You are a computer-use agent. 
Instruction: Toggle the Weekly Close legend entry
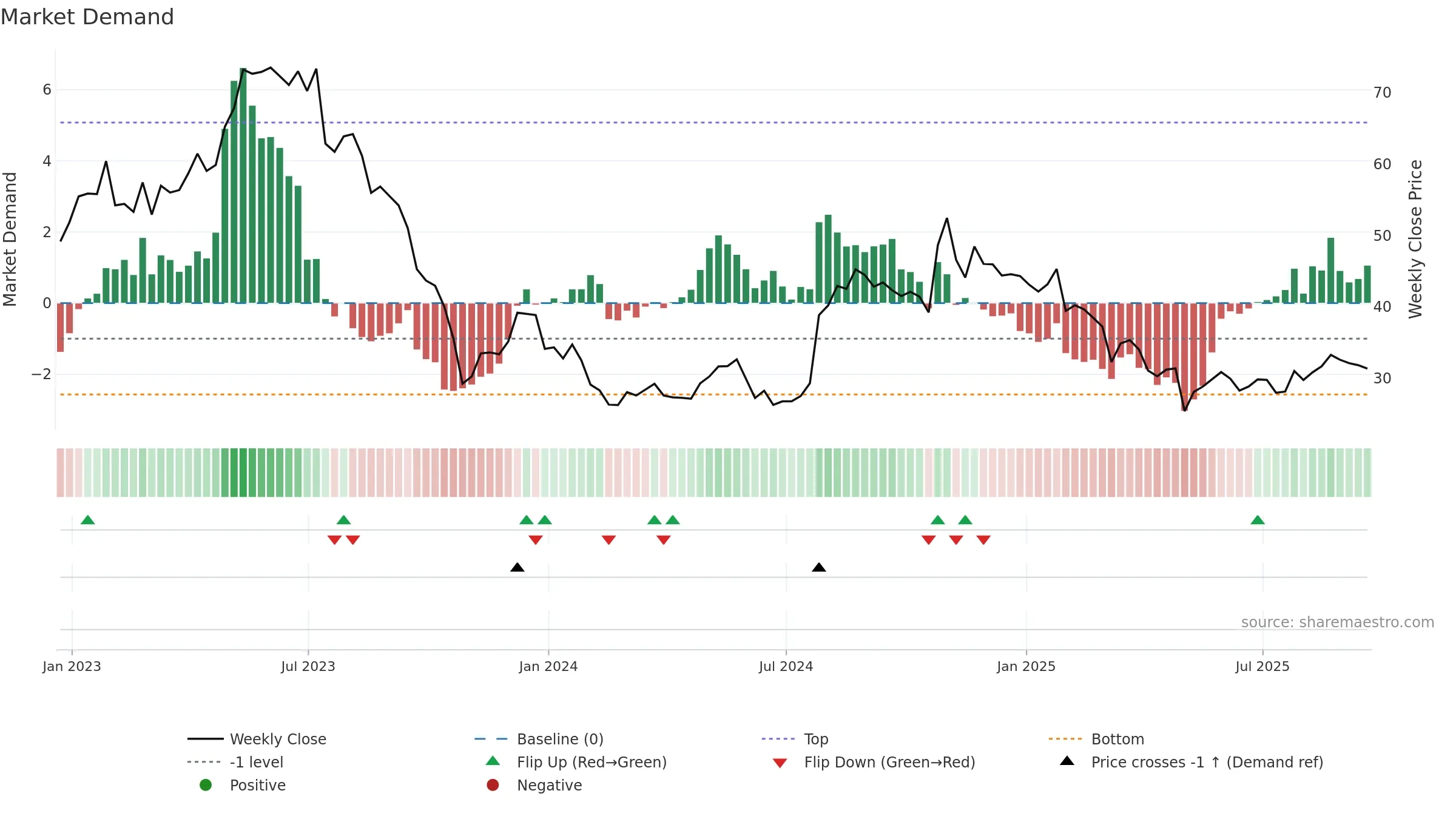point(257,739)
